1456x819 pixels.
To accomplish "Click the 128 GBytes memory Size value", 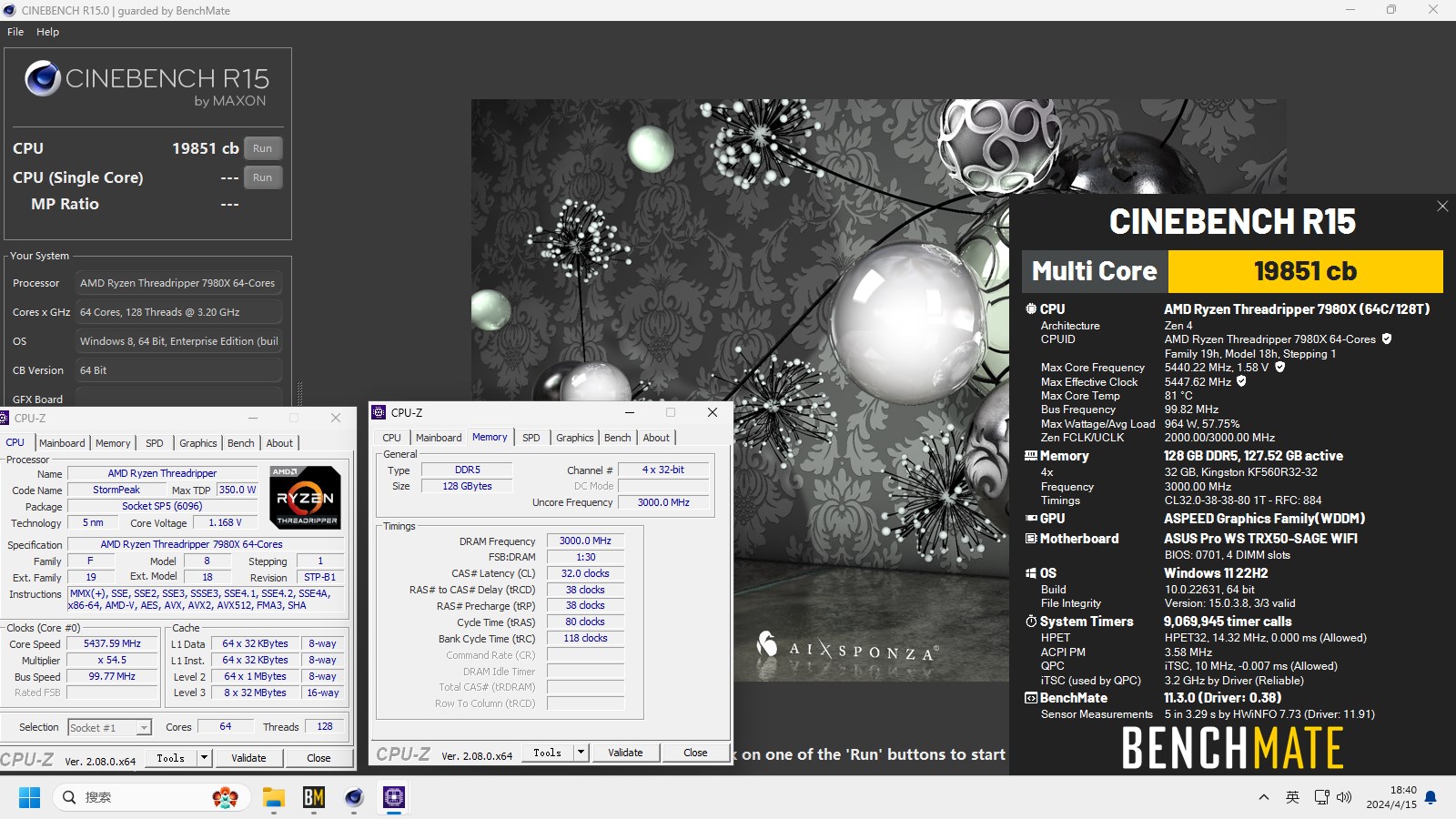I will [468, 486].
